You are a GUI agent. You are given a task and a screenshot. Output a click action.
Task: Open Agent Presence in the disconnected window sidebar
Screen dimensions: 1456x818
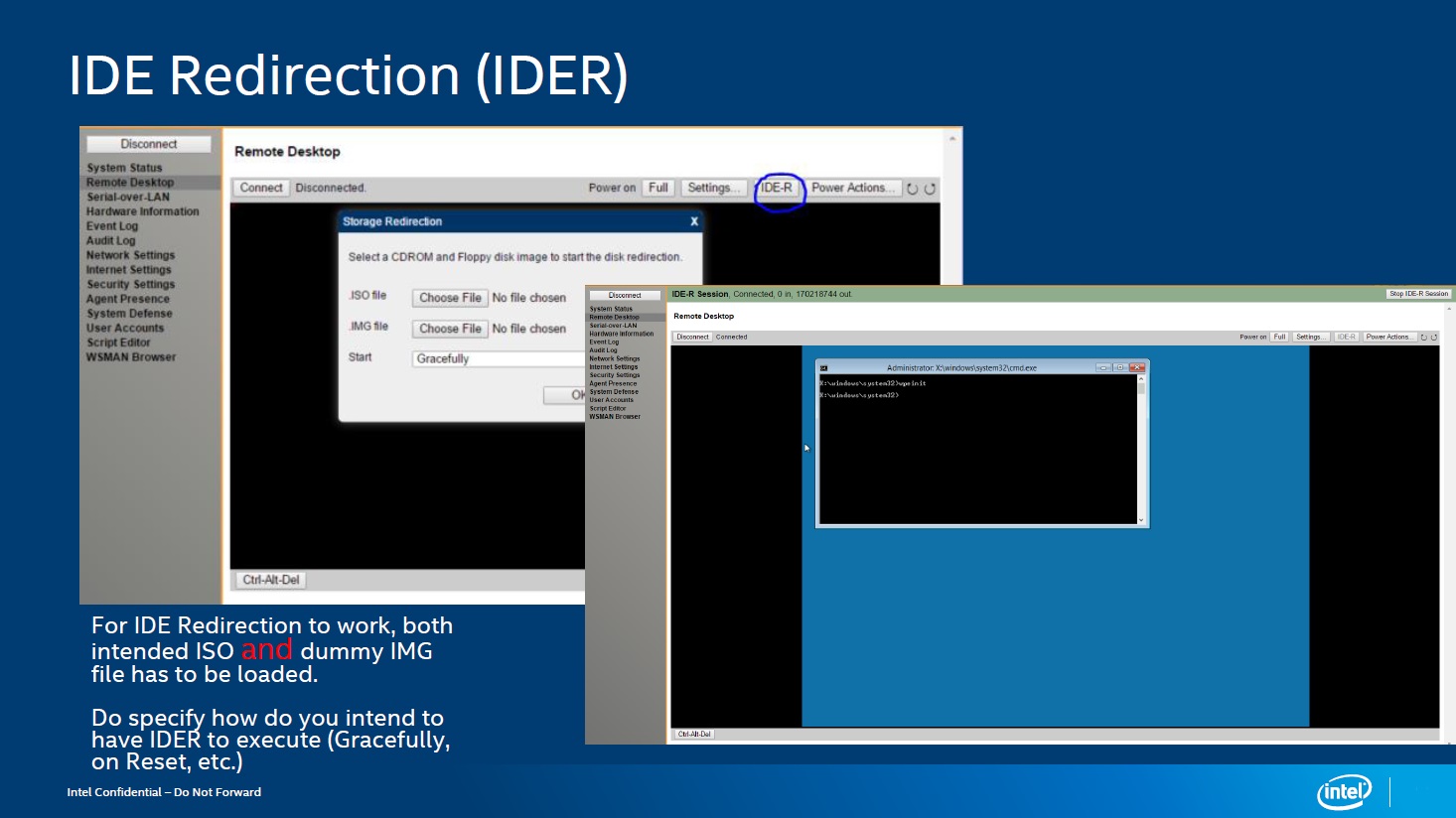(127, 299)
